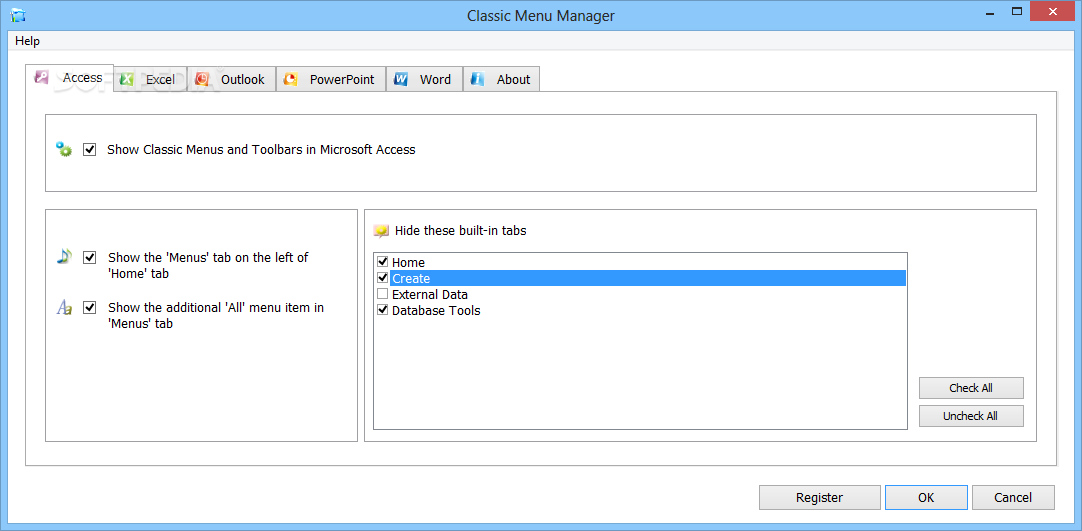Maximize the Classic Menu Manager window
The height and width of the screenshot is (531, 1082).
click(1016, 11)
